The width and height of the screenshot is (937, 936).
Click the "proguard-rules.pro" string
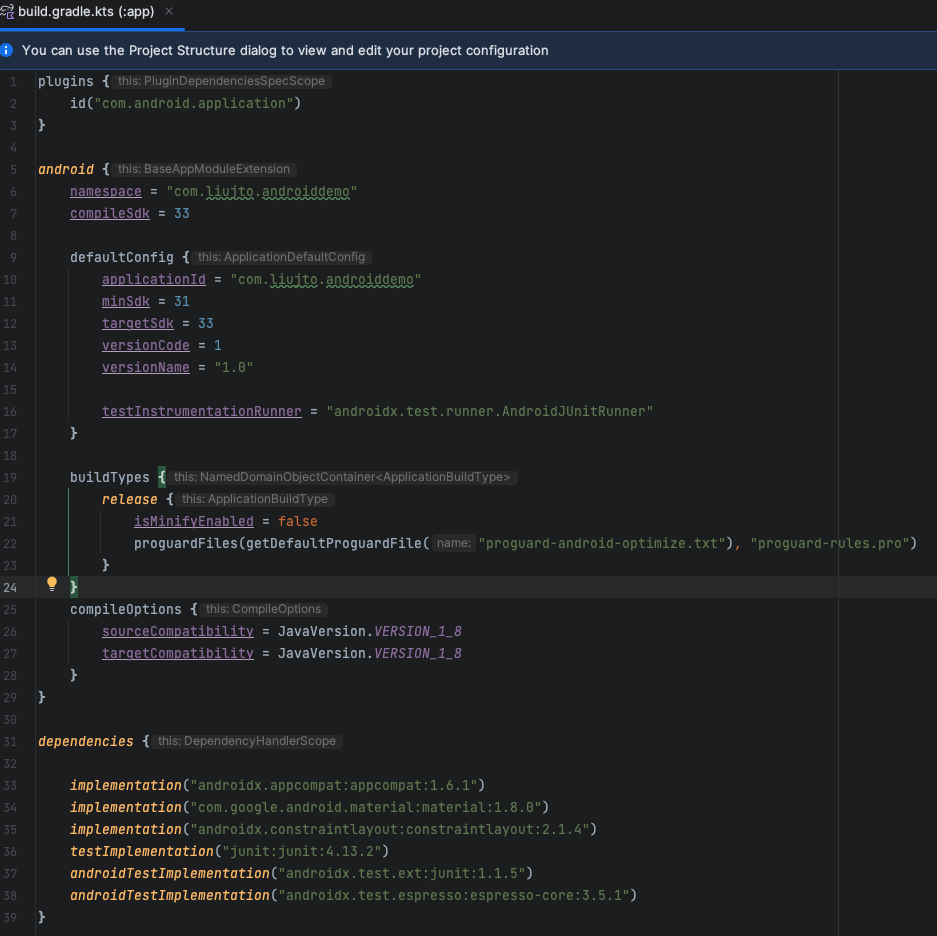(829, 543)
